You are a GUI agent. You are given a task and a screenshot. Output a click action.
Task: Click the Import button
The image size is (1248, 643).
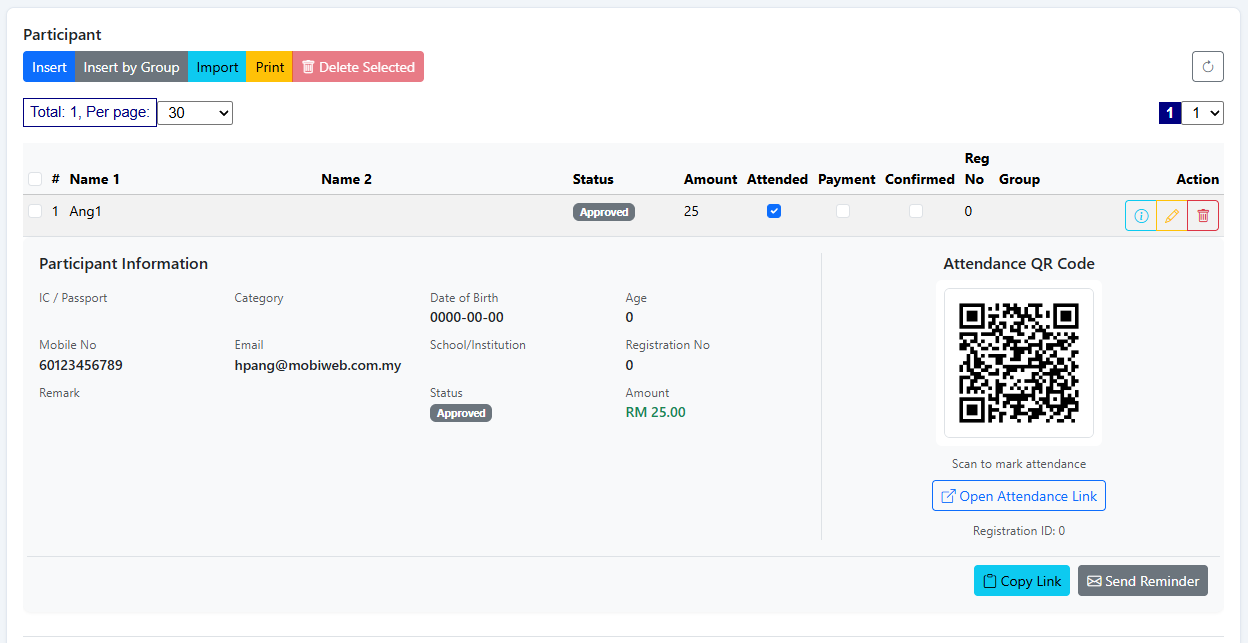217,67
